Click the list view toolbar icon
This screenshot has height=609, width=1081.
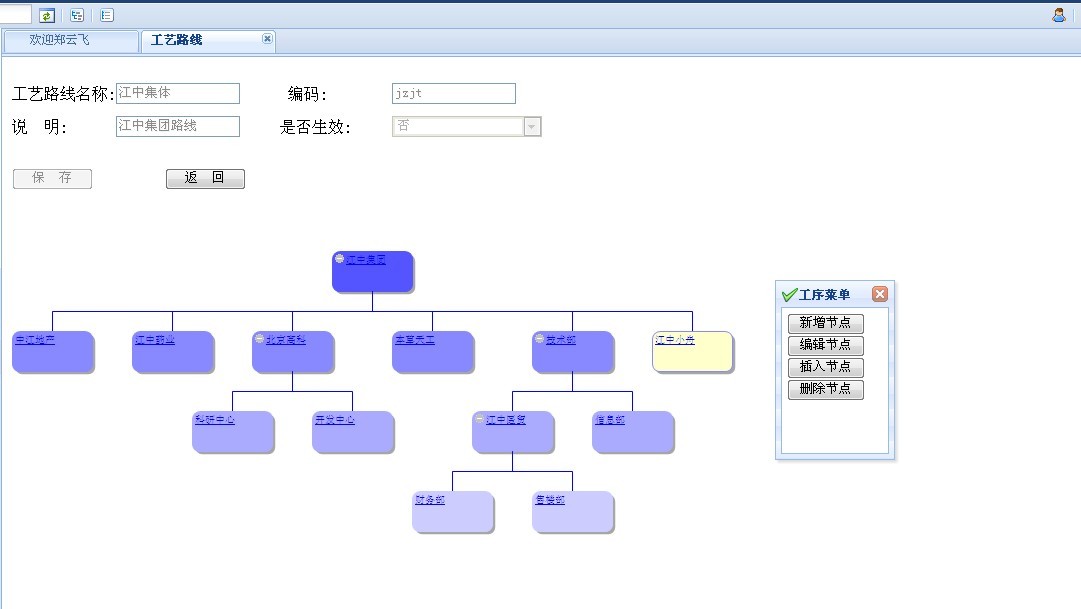(107, 15)
